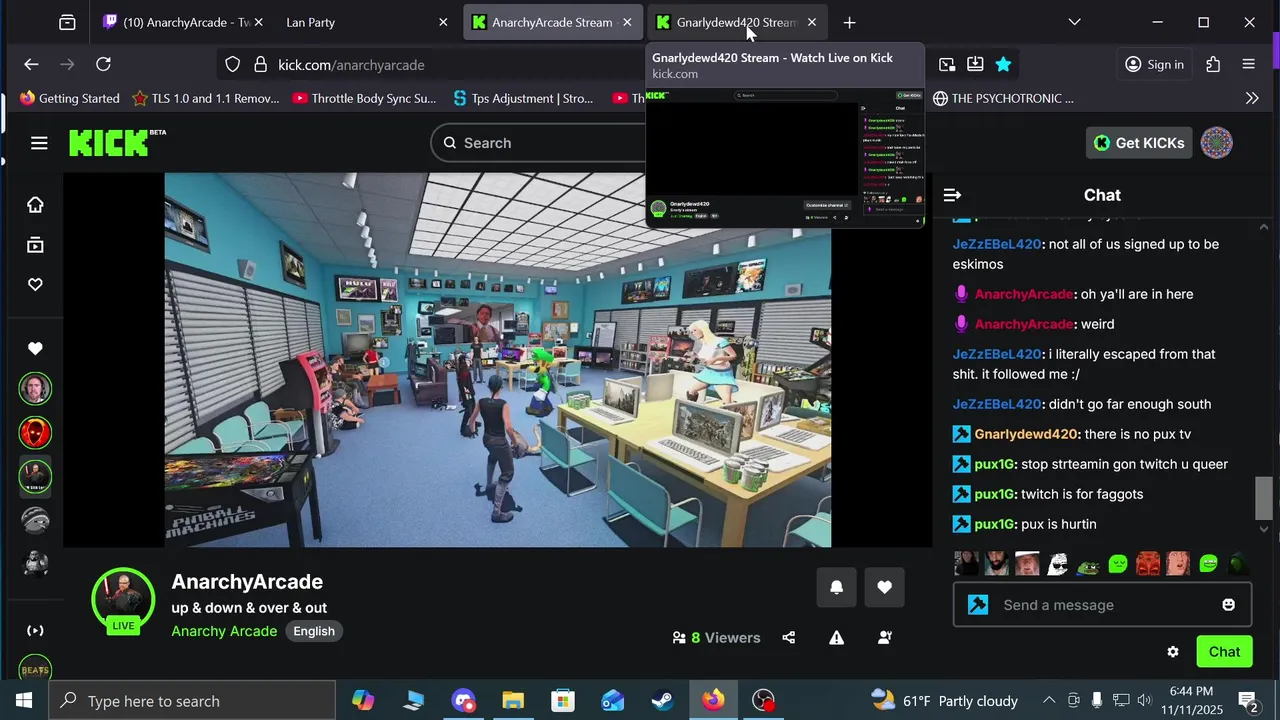Open Windows Start menu

pos(24,701)
